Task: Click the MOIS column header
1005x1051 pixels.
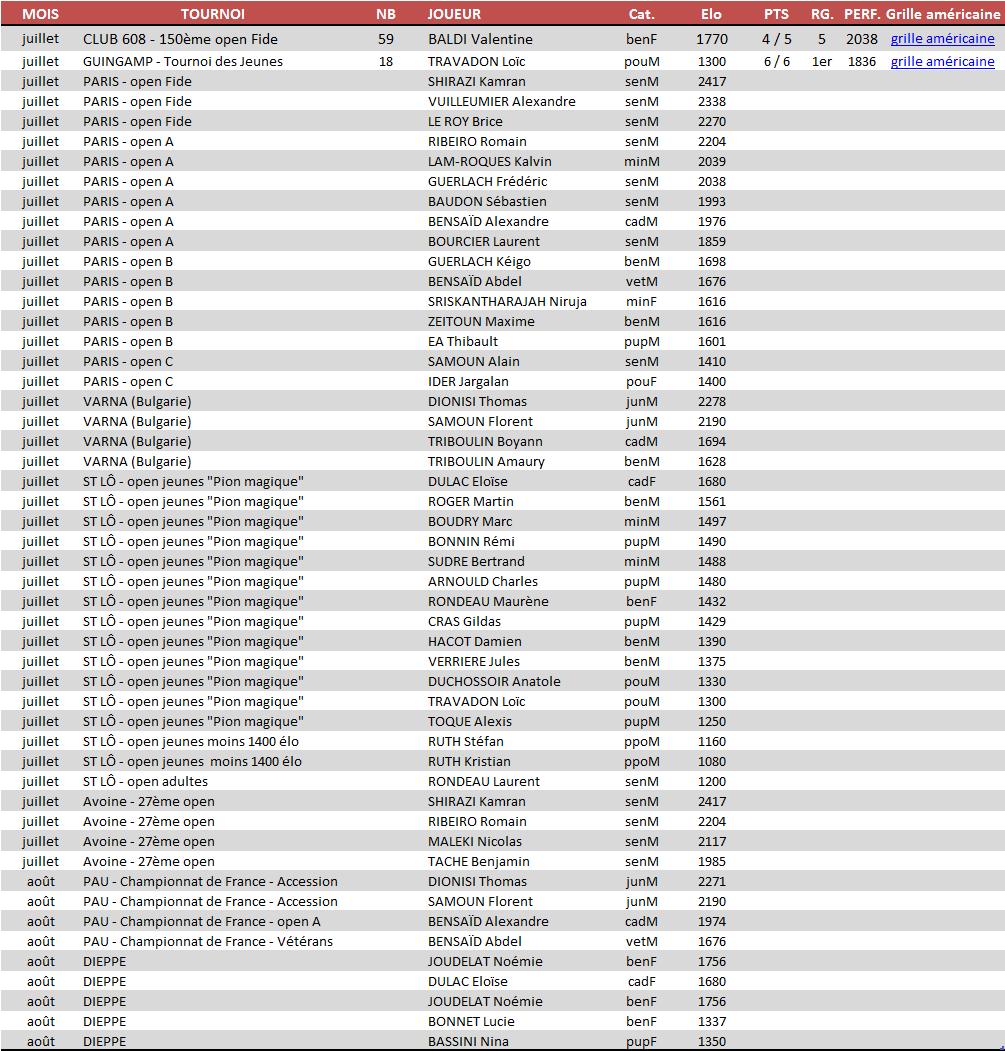Action: 40,14
